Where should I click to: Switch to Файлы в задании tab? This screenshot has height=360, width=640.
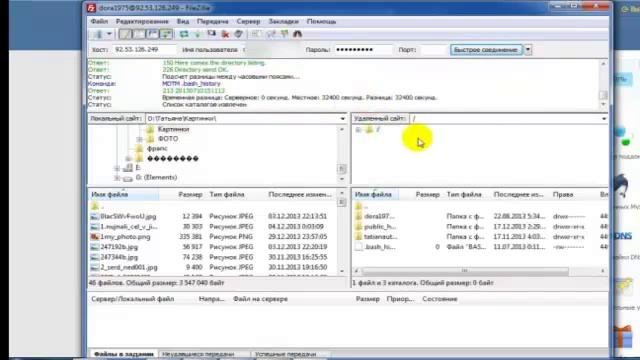click(124, 354)
